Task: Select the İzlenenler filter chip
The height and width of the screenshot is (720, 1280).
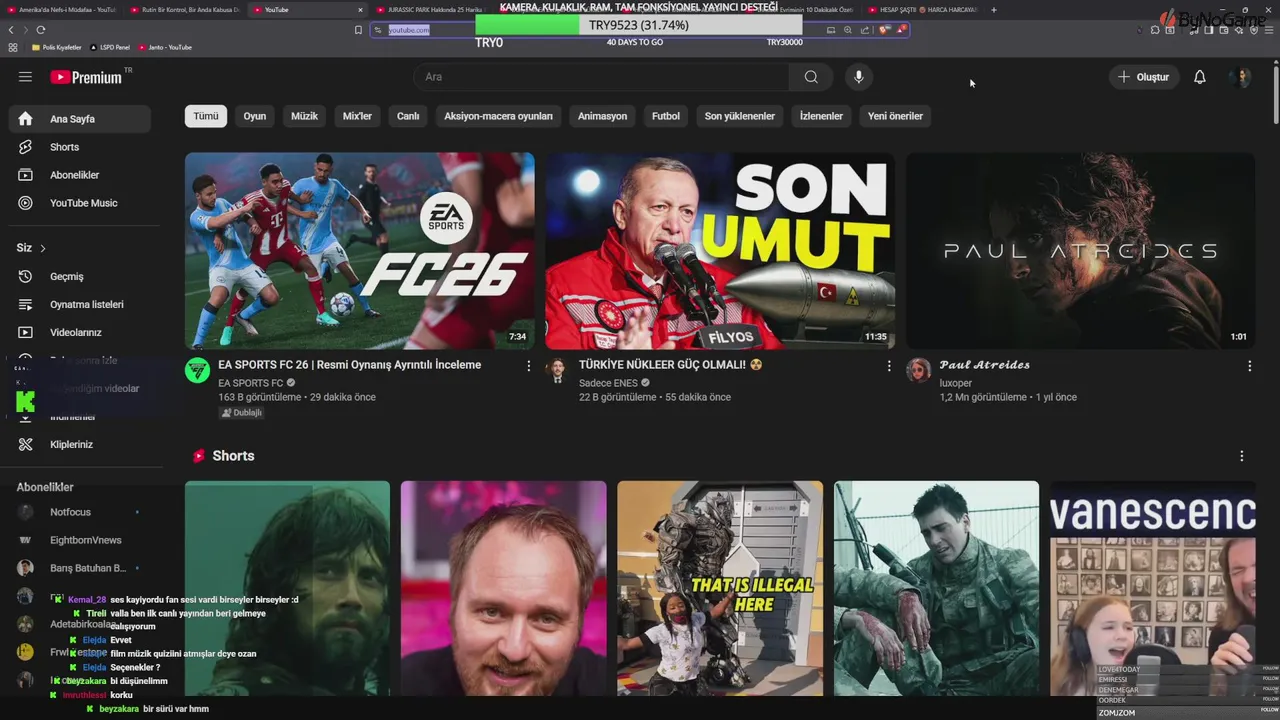Action: tap(821, 116)
